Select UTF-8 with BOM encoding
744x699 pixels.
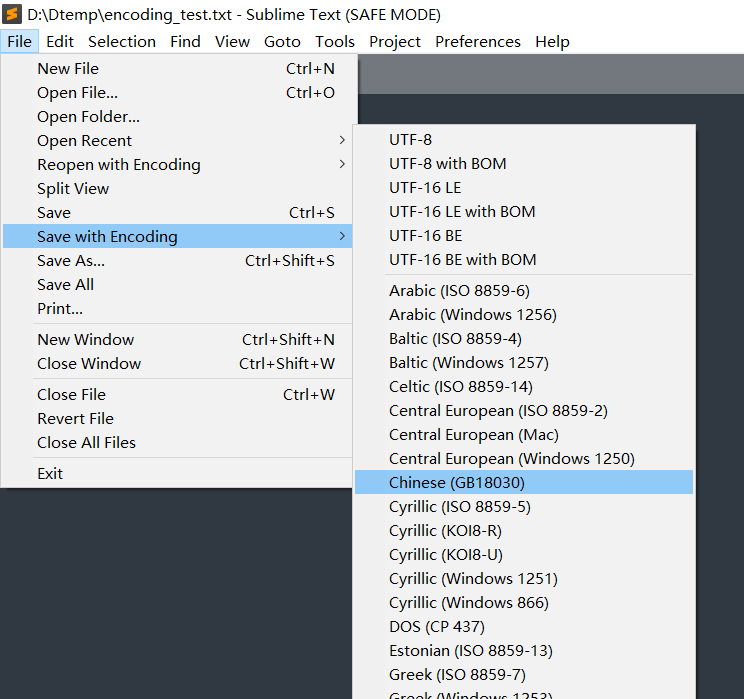tap(524, 164)
